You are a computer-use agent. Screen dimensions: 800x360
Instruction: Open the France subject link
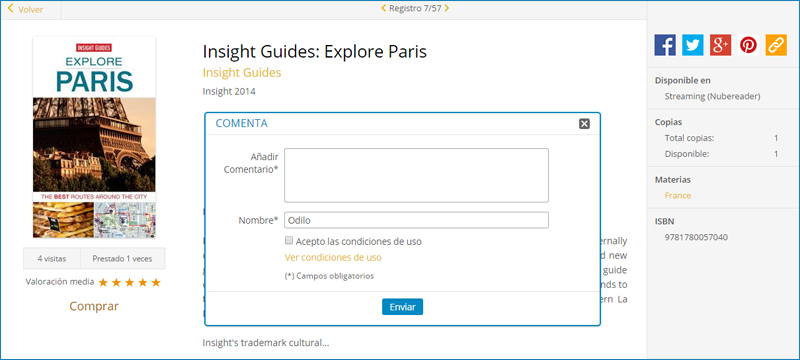[678, 196]
